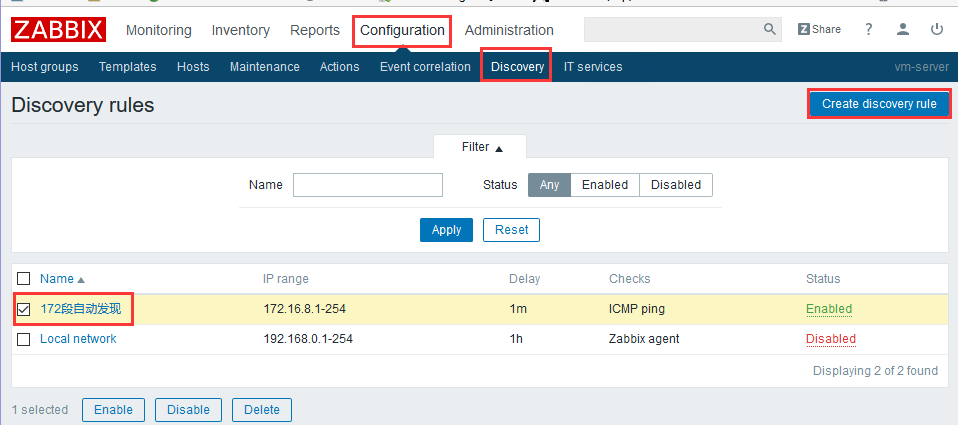
Task: Click the 1m delay value
Action: coord(518,309)
